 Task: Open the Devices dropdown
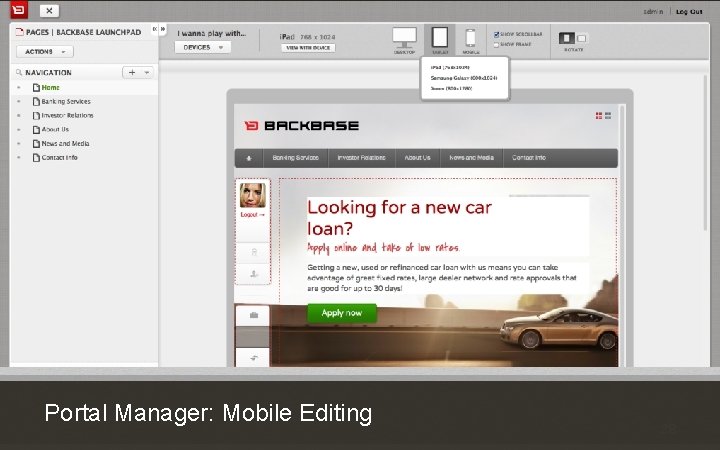[202, 47]
